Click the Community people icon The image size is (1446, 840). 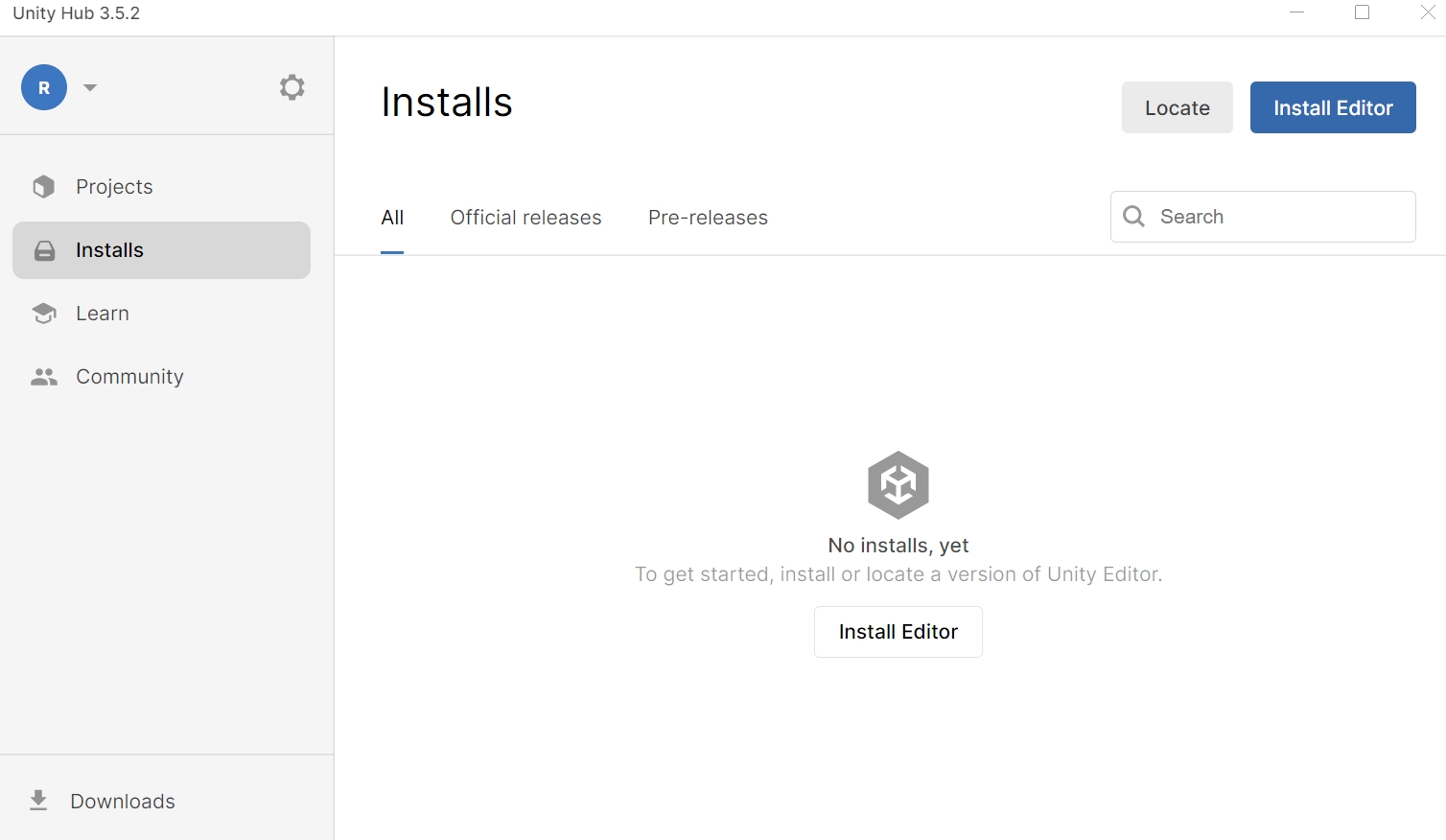pos(44,377)
